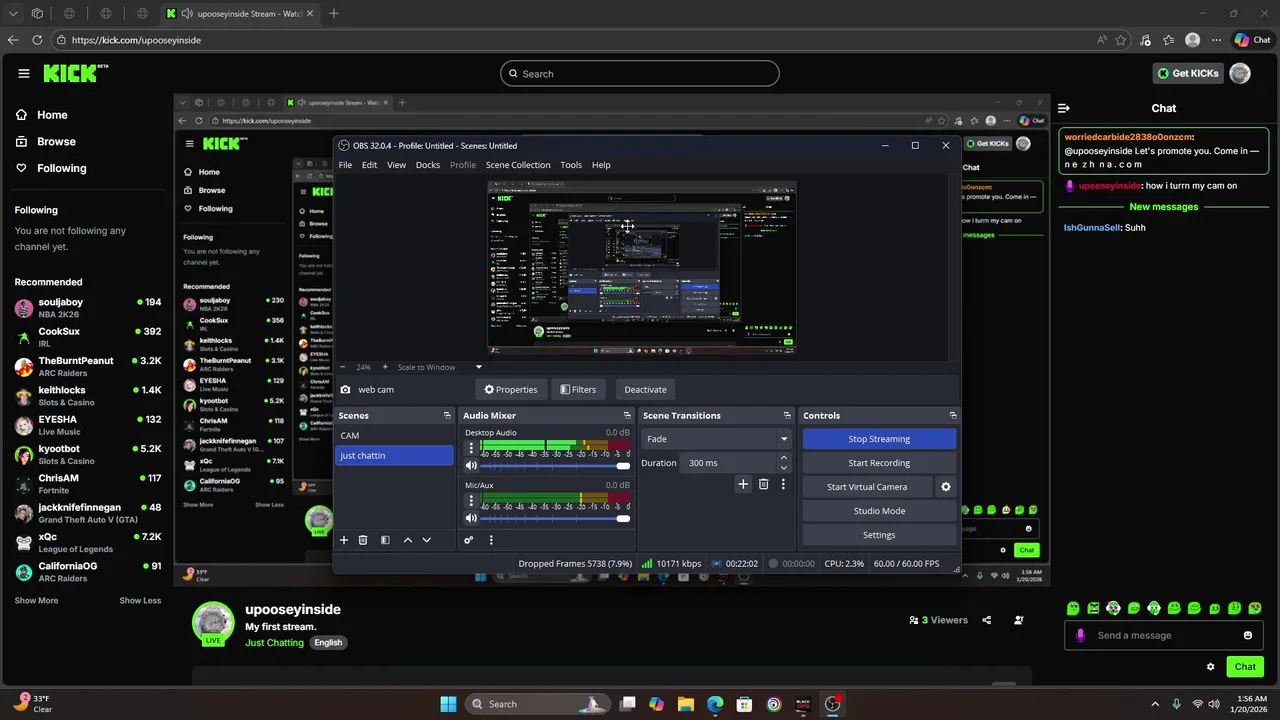
Task: Open the browser tab actions dropdown
Action: point(11,14)
